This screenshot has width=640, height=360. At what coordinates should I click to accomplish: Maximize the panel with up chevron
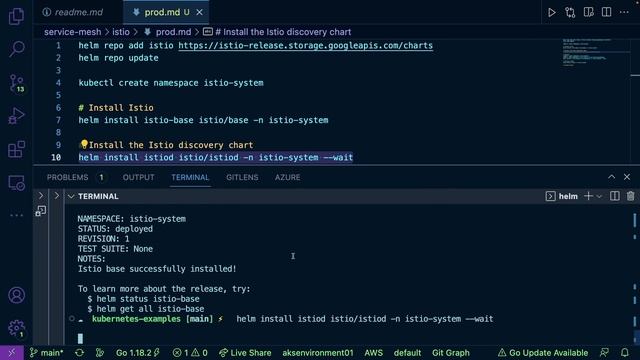(x=611, y=177)
